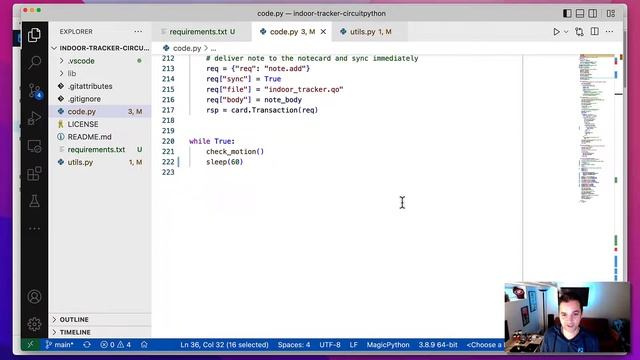Click the minimap code overview
The height and width of the screenshot is (360, 640).
click(596, 128)
